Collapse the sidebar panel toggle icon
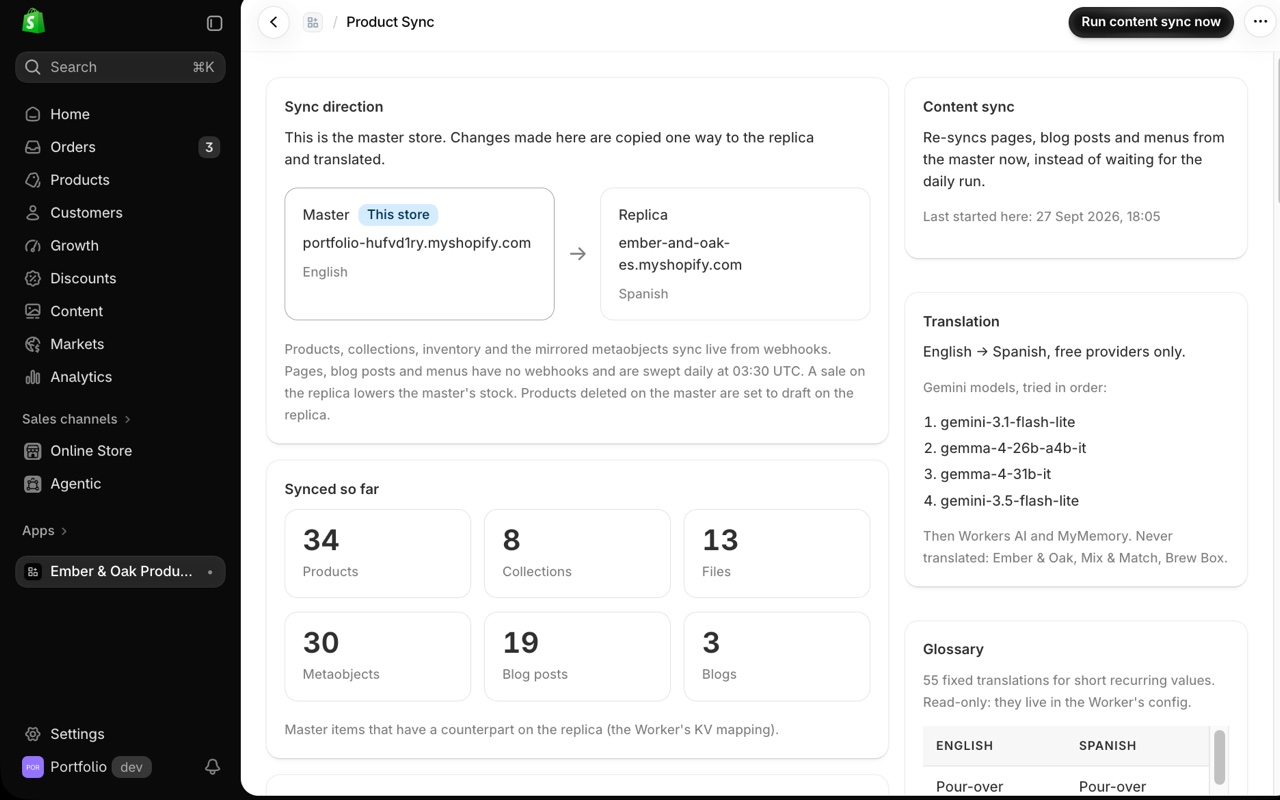The image size is (1280, 800). (x=214, y=23)
